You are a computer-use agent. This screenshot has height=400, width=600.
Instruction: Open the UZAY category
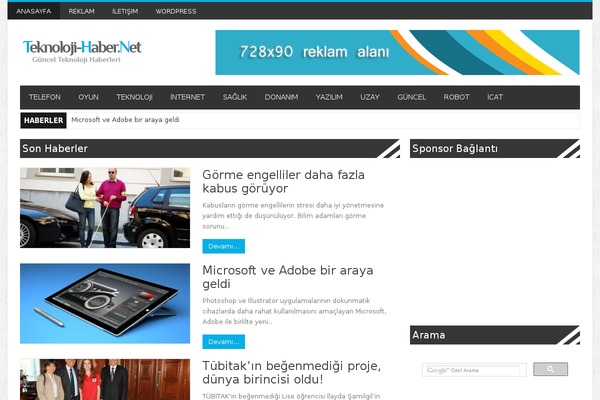(370, 97)
